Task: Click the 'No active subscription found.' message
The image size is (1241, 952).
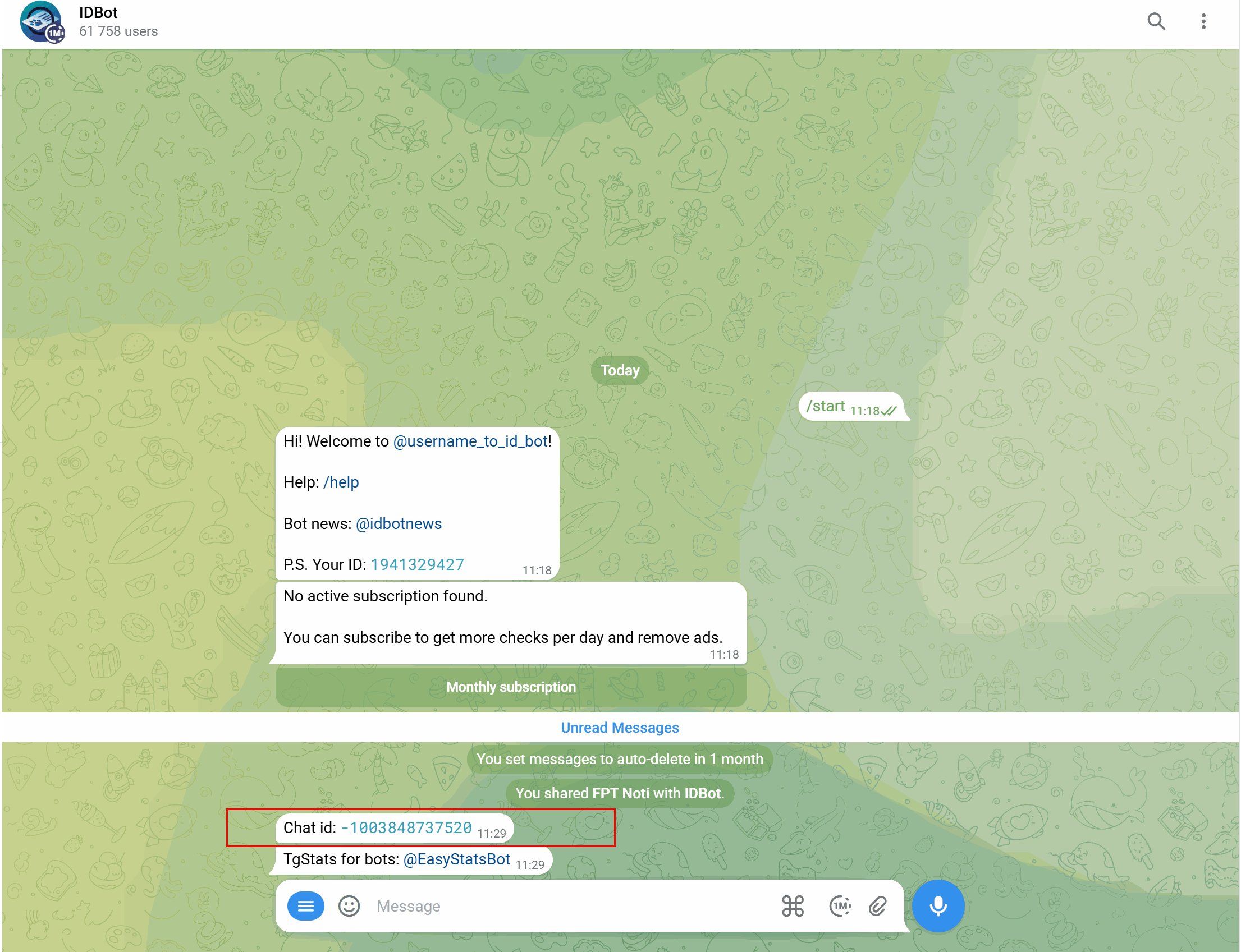Action: tap(511, 623)
